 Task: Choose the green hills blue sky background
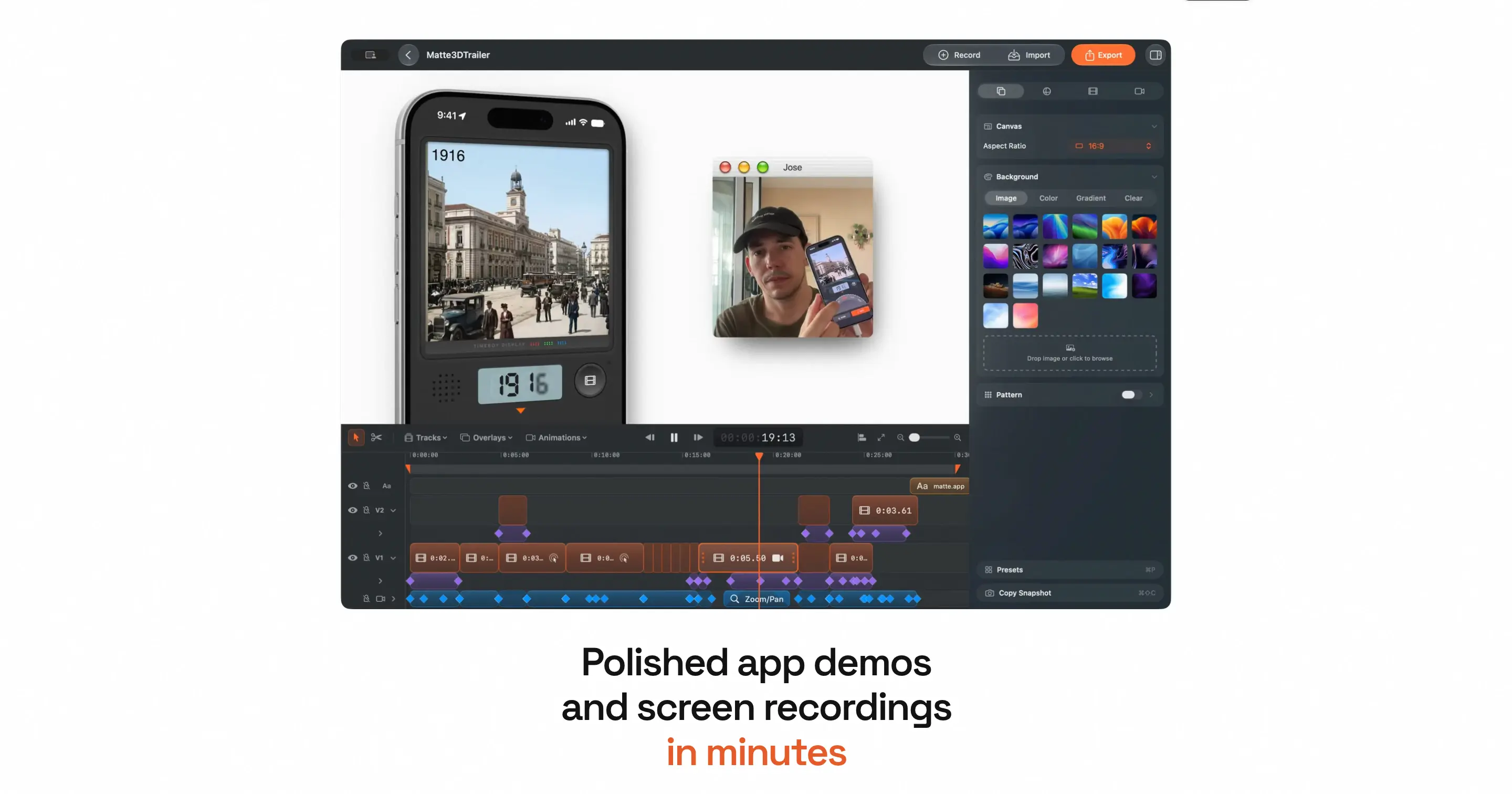[1085, 286]
